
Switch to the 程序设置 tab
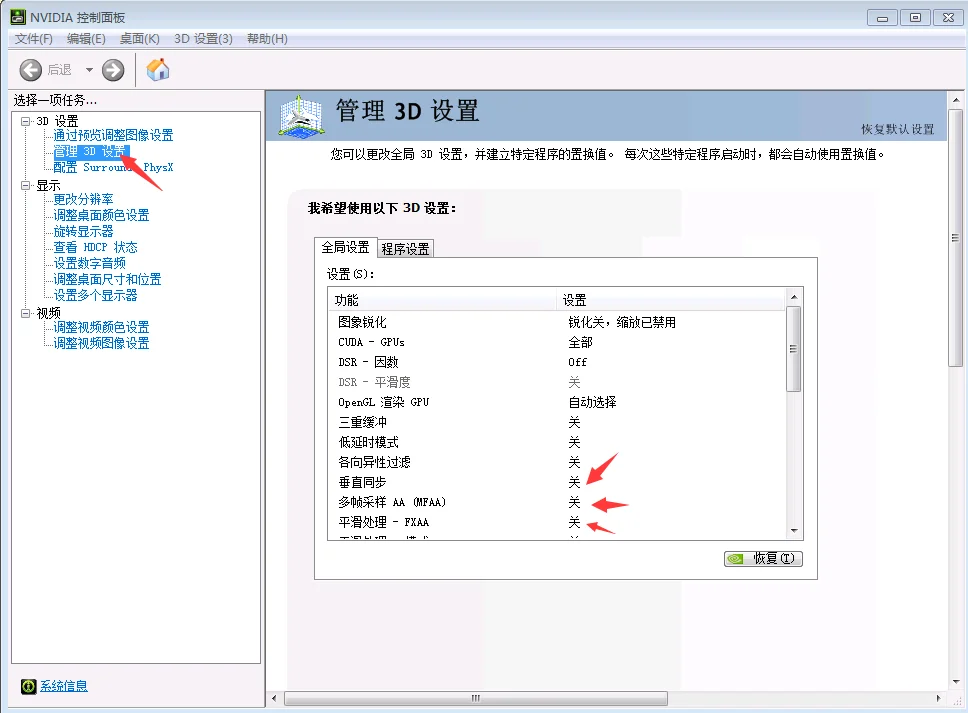pos(405,249)
